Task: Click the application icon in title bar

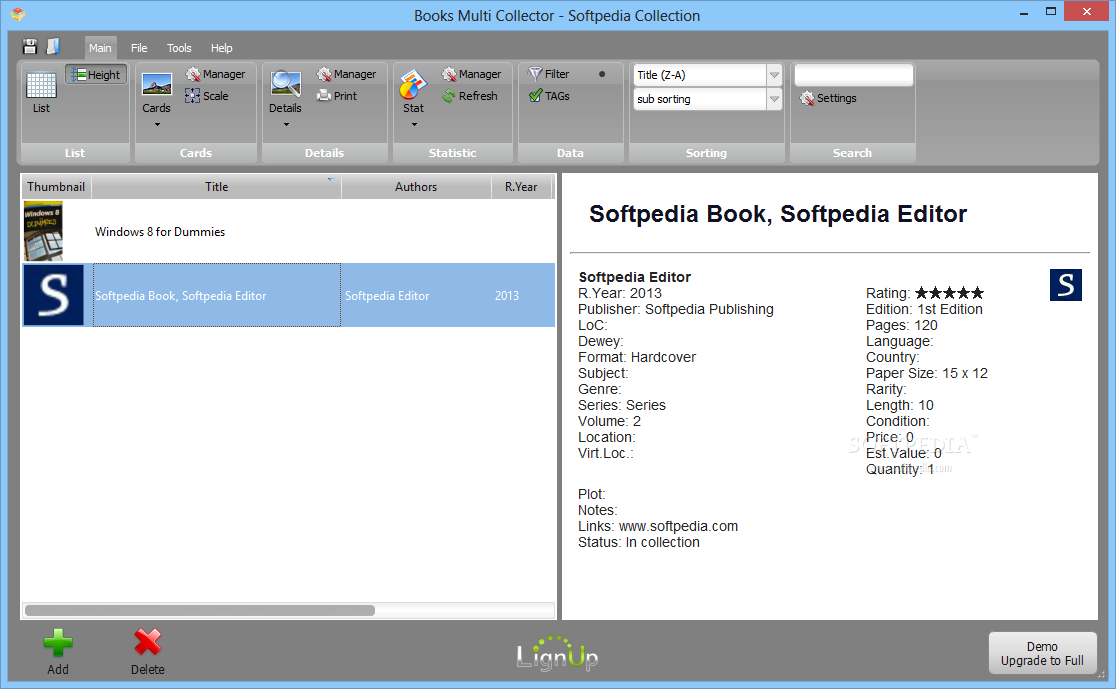Action: click(x=18, y=14)
